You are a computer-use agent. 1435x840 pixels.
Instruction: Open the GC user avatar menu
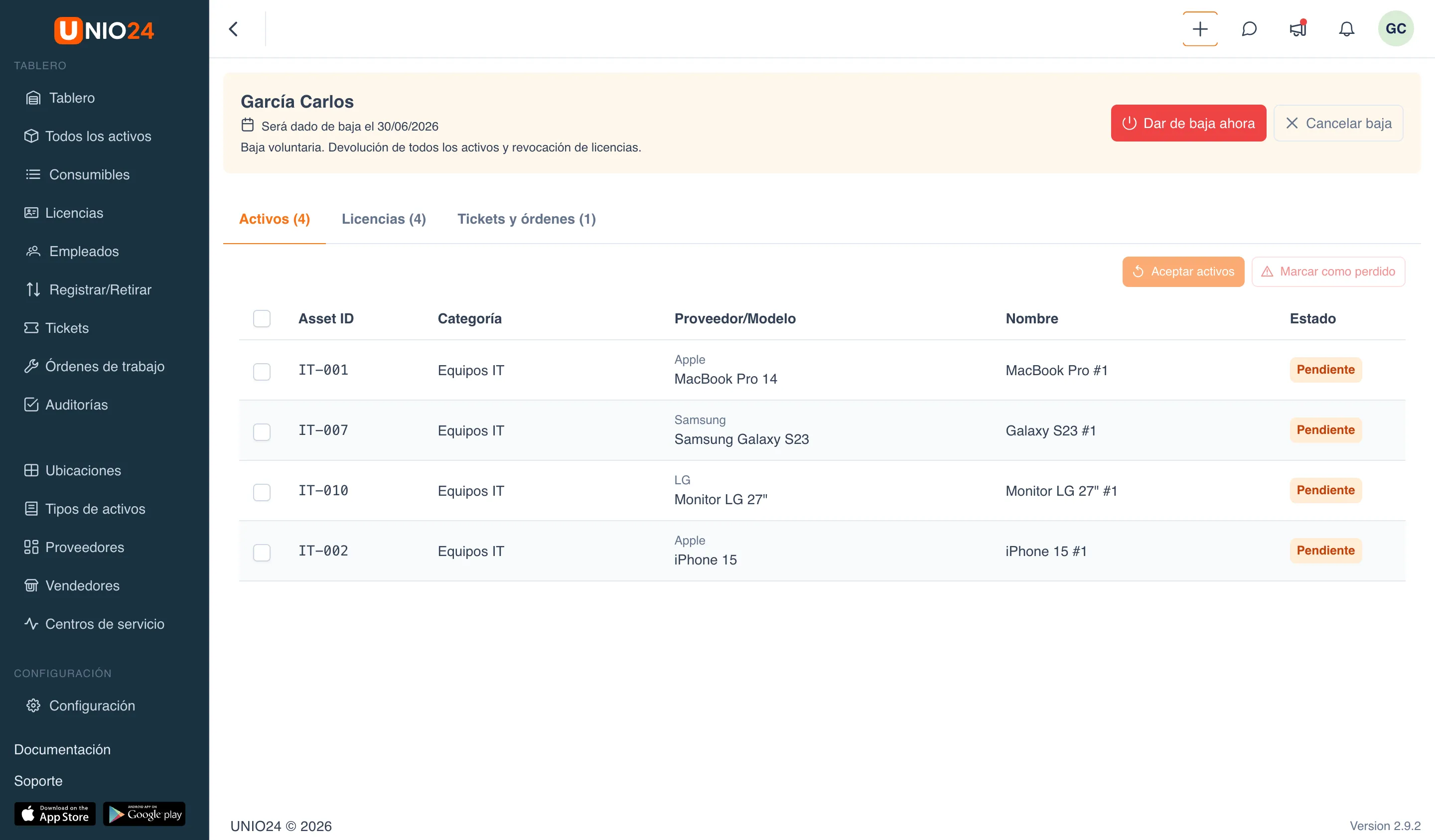click(x=1396, y=28)
